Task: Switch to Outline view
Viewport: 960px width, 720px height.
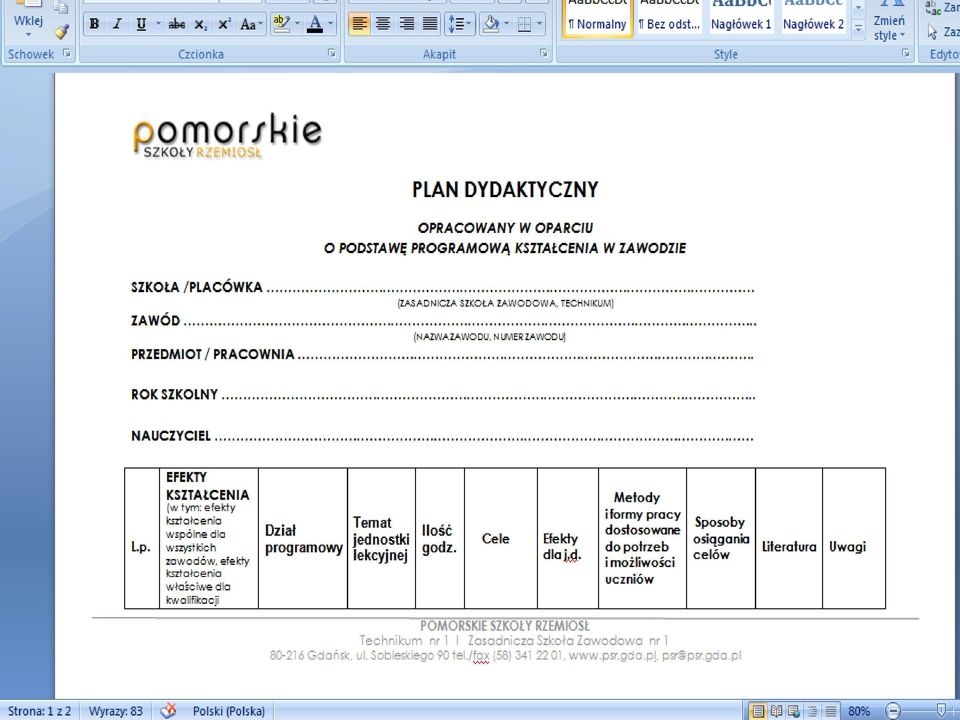Action: (812, 711)
